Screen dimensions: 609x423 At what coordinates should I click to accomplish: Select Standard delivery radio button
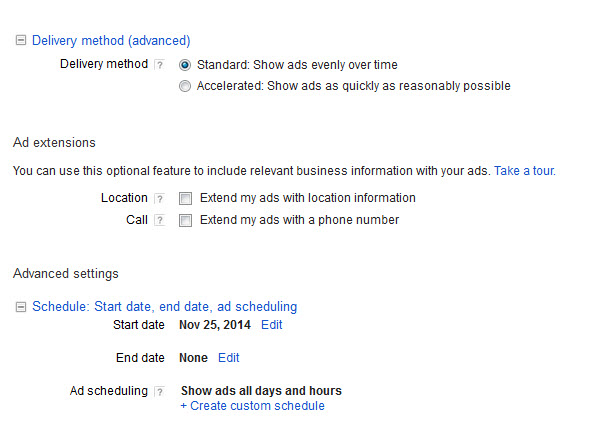185,65
